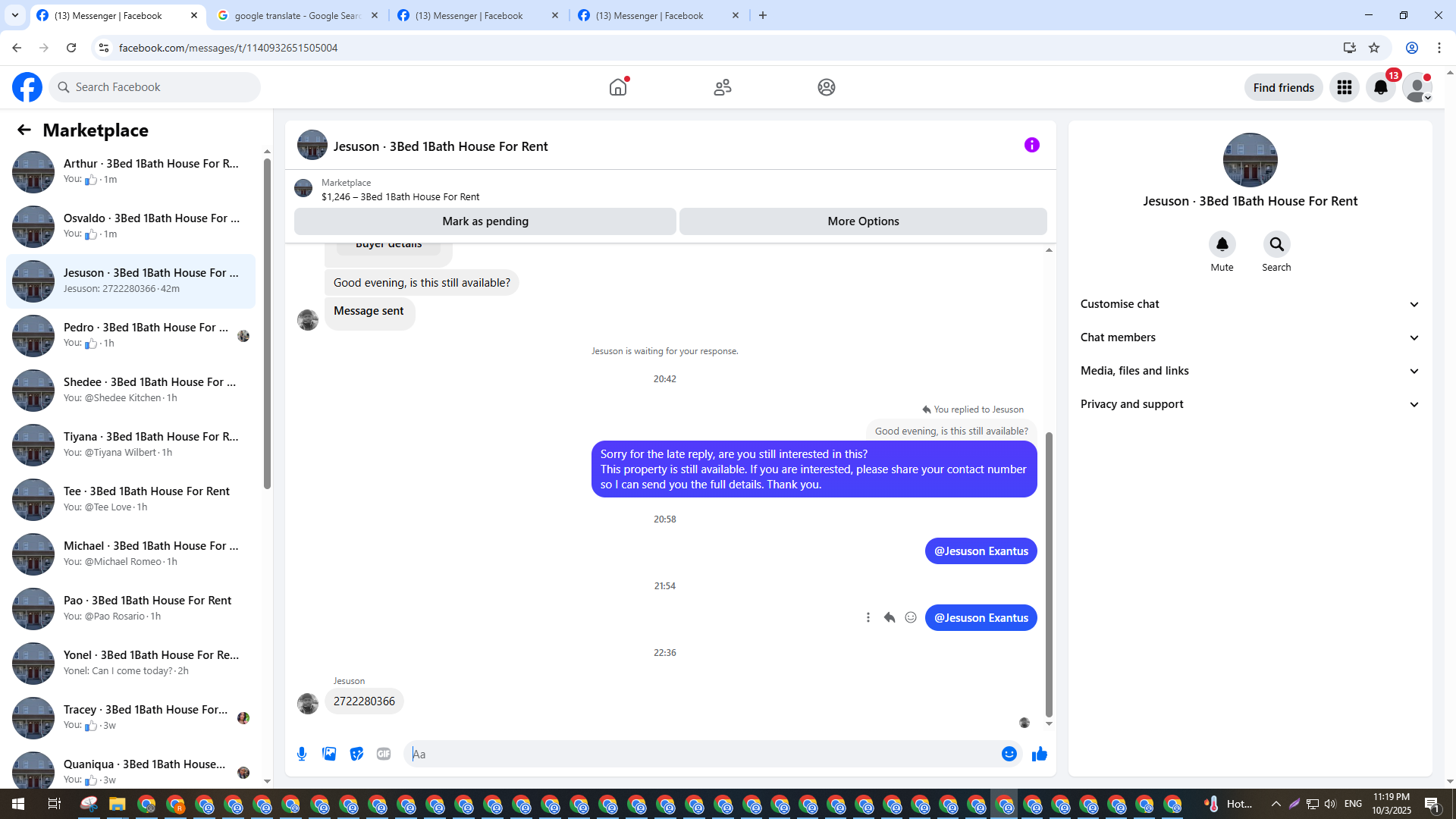
Task: View site information icon in address bar
Action: 104,48
